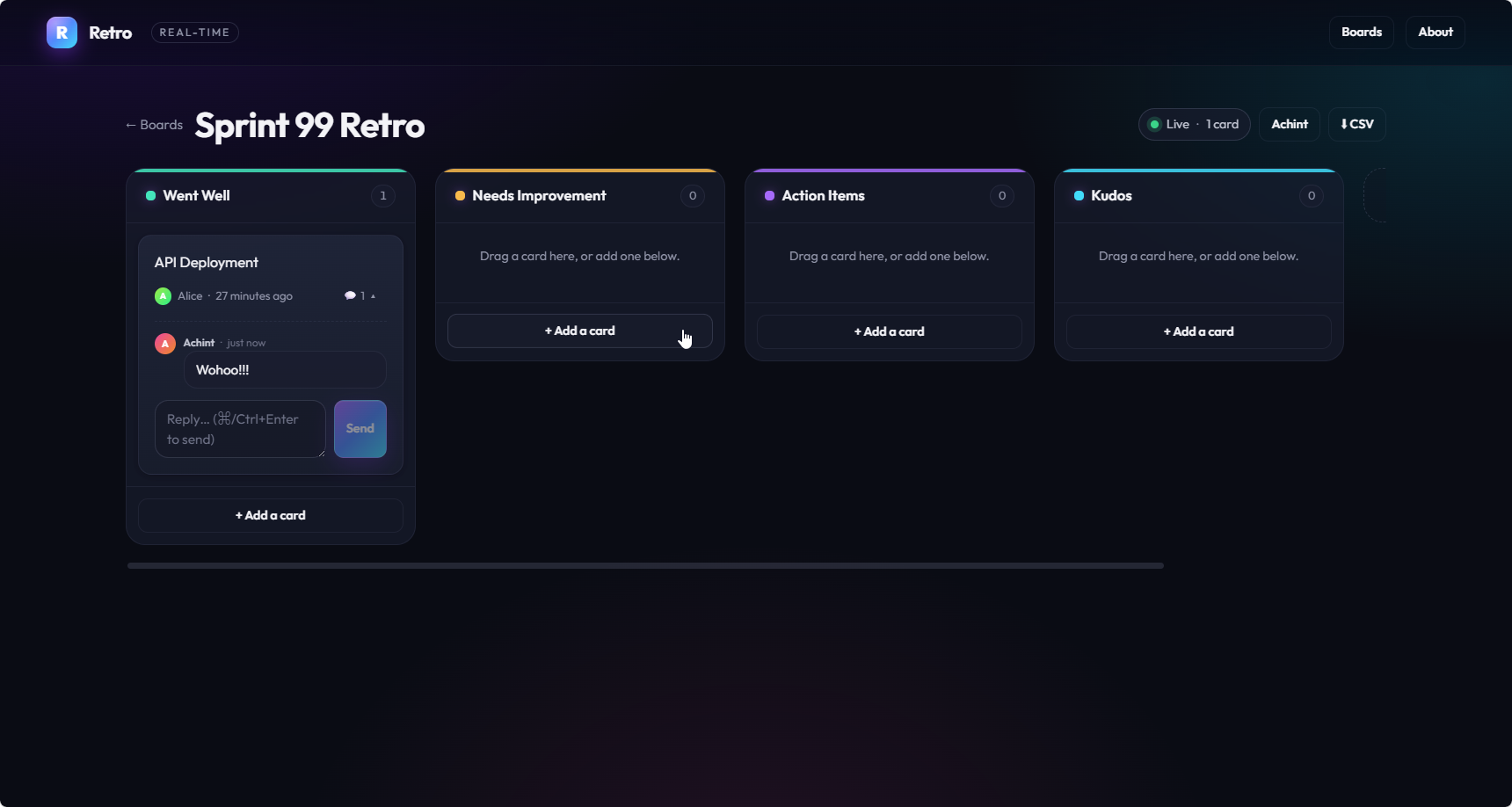Open the API Deployment card title
The image size is (1512, 807).
[207, 262]
